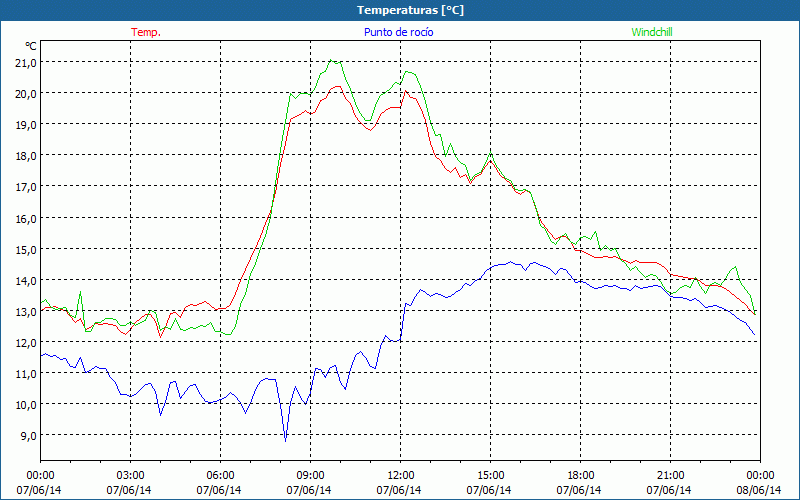Click the '19,0' y-axis value

27,124
